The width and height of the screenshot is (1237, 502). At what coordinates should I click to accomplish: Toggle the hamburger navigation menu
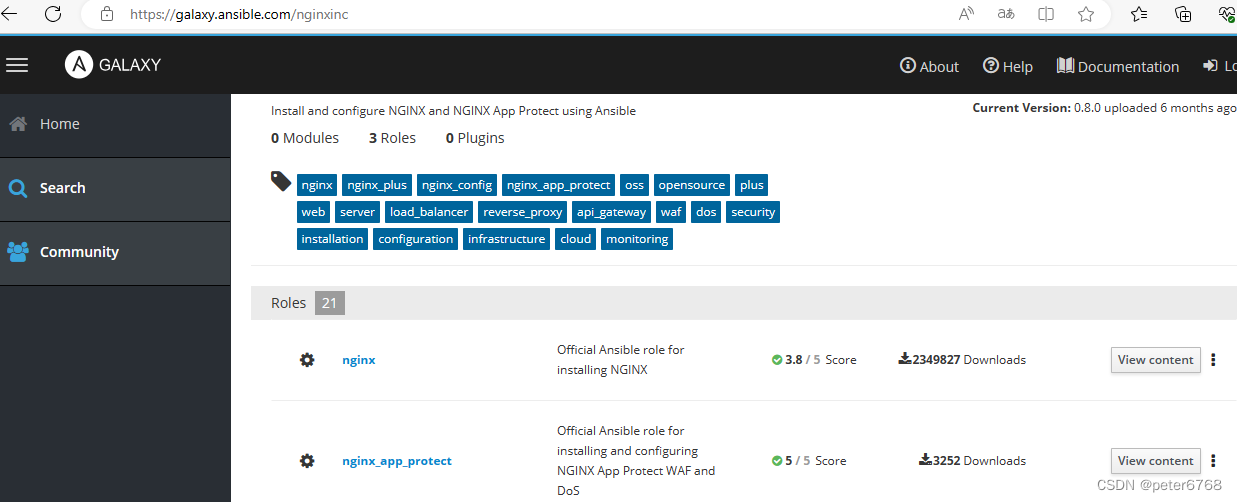pyautogui.click(x=17, y=65)
